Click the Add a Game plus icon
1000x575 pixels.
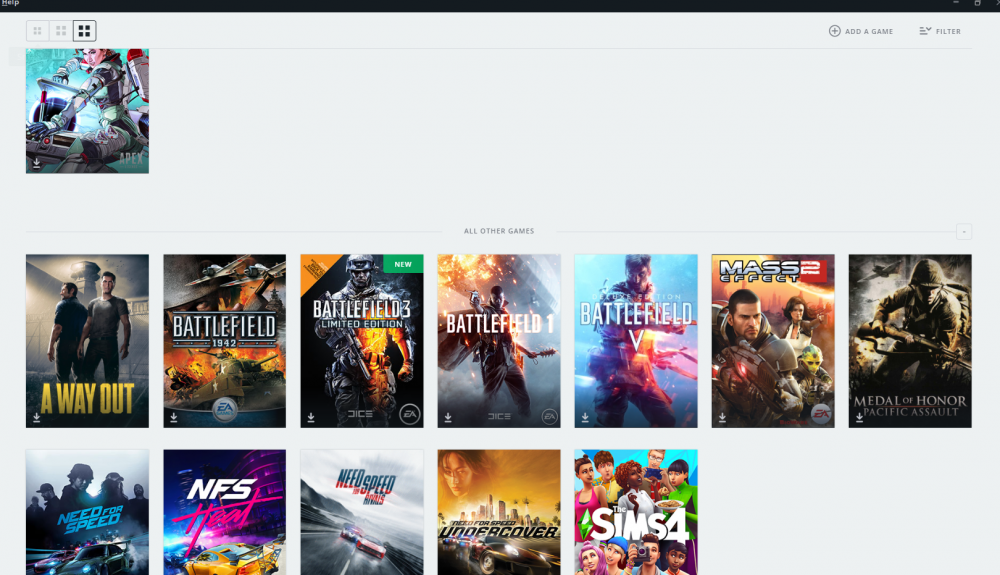(834, 31)
